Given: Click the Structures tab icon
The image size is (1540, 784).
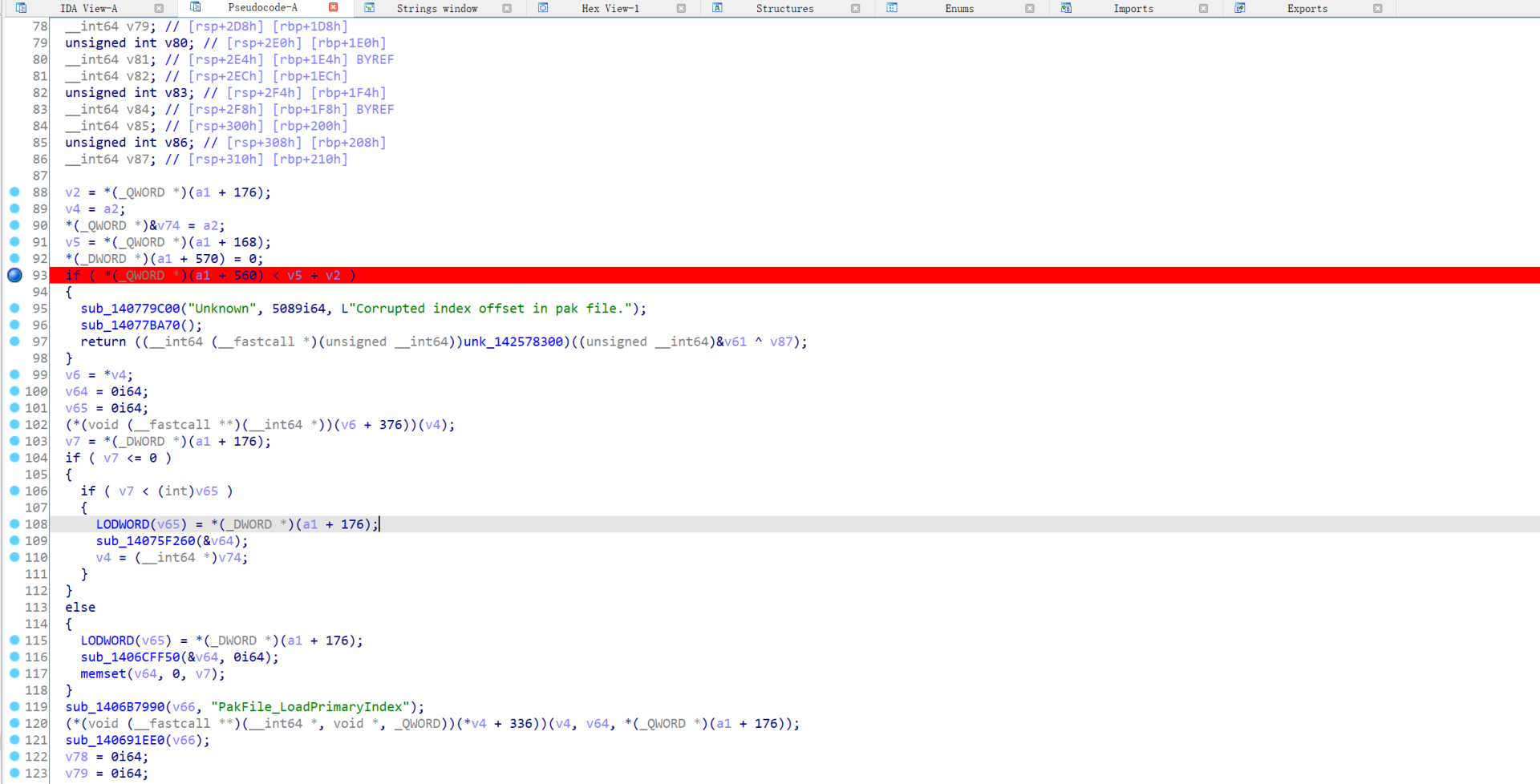Looking at the screenshot, I should click(717, 8).
